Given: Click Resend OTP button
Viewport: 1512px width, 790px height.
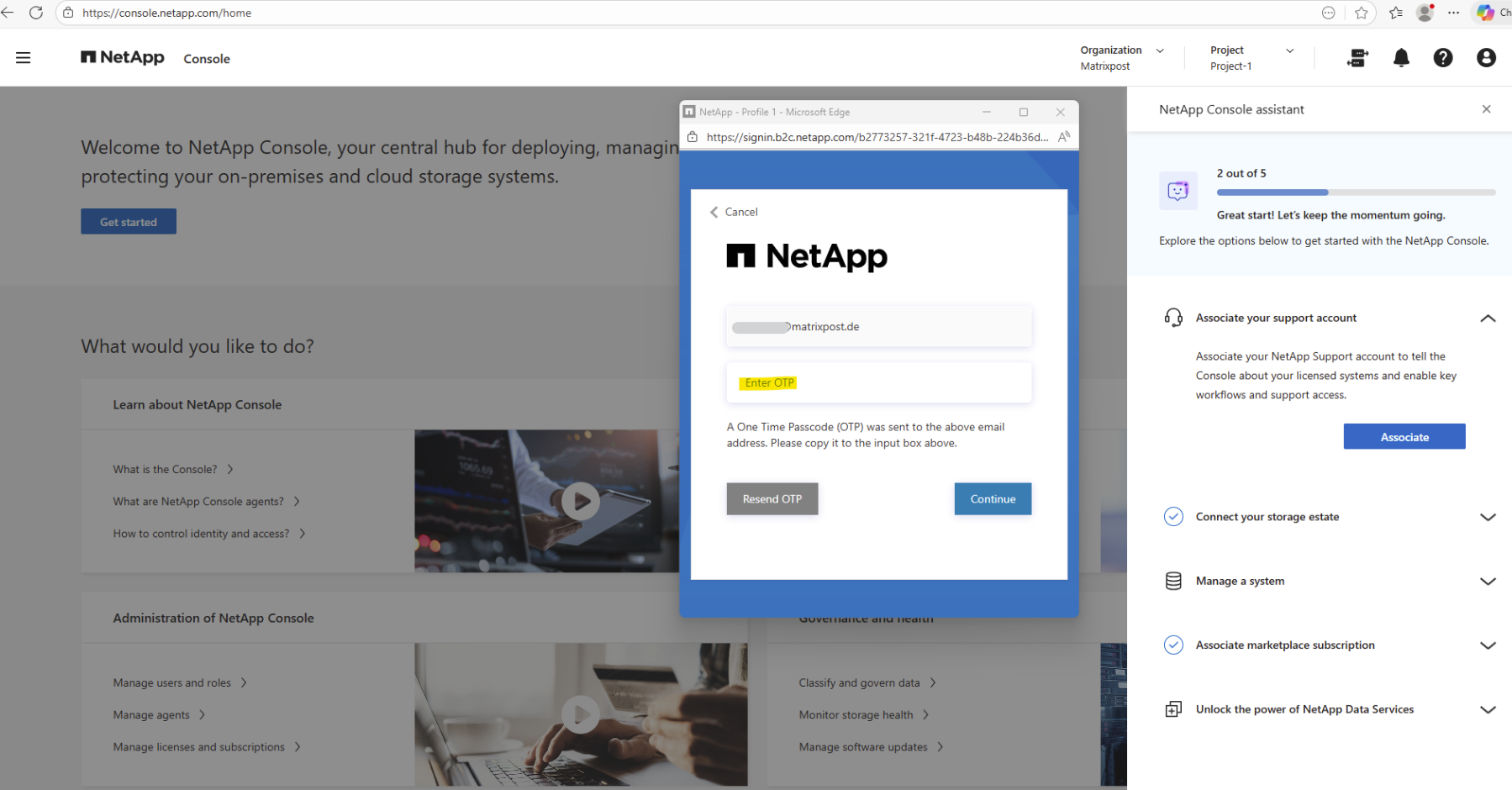Looking at the screenshot, I should tap(772, 499).
